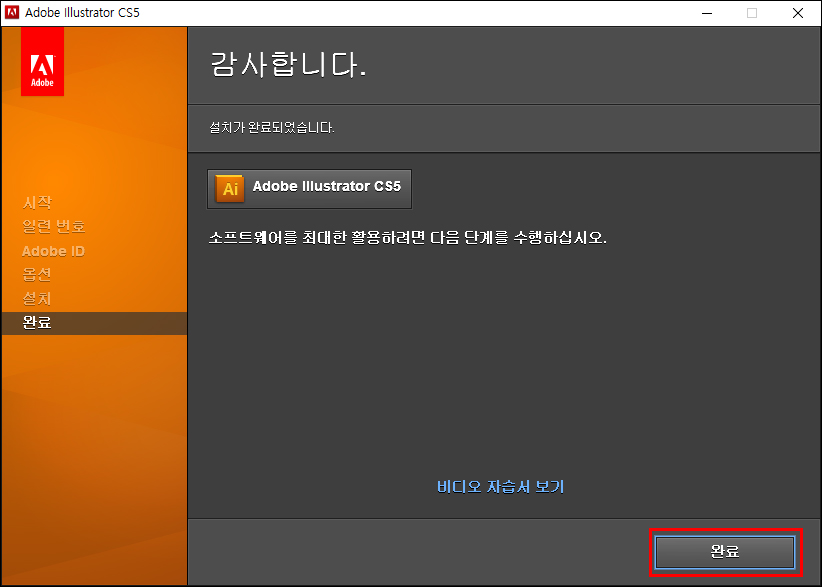Click the 감사합니다. heading text
Image resolution: width=822 pixels, height=587 pixels.
coord(287,64)
